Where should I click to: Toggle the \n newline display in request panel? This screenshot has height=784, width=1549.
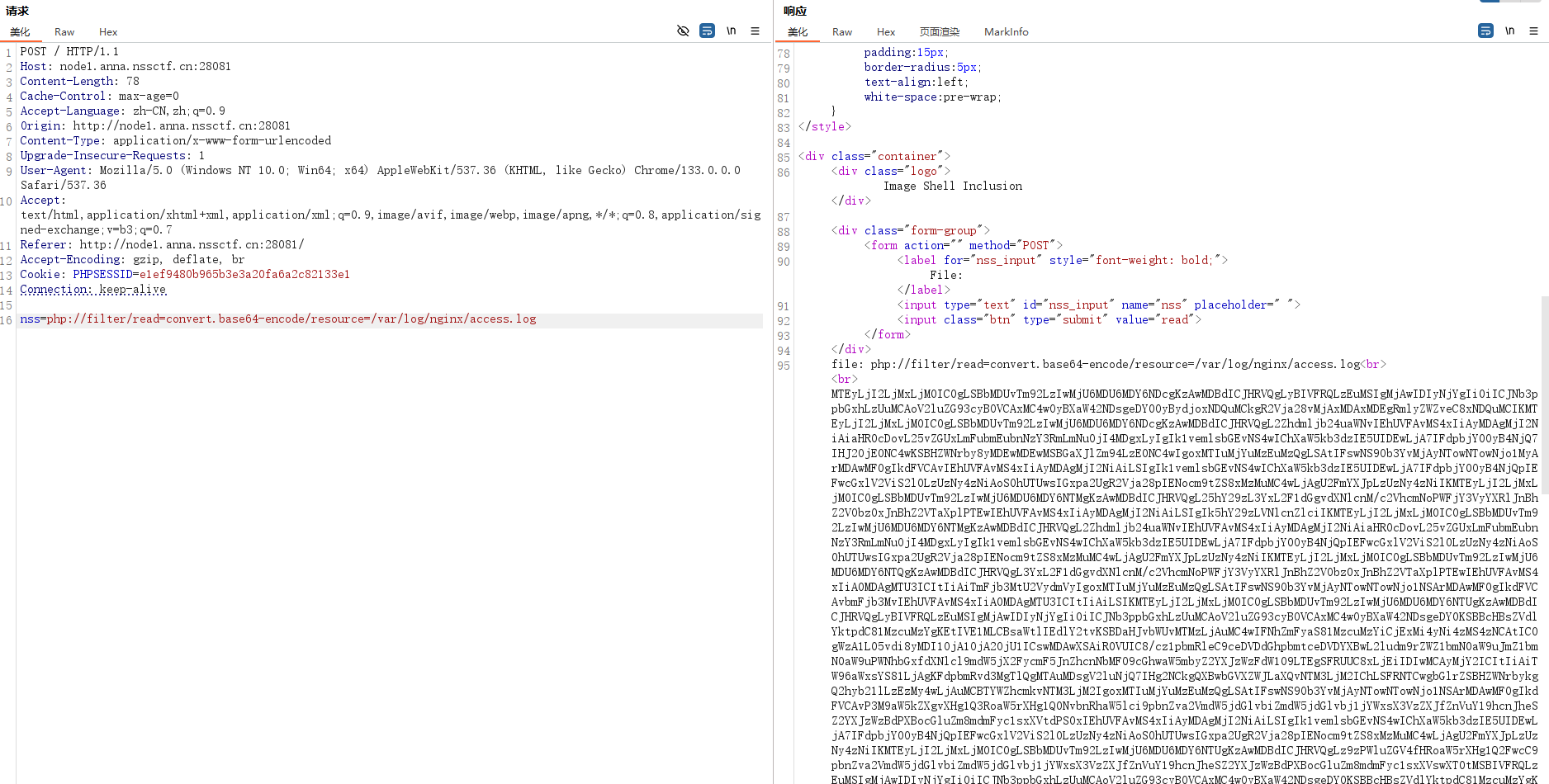(731, 31)
